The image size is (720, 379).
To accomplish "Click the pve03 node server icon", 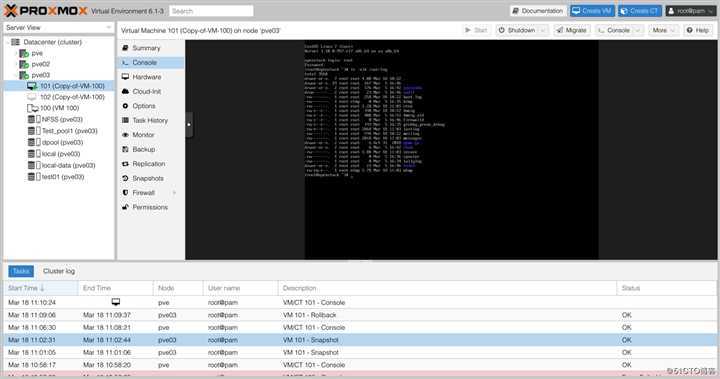I will [24, 75].
